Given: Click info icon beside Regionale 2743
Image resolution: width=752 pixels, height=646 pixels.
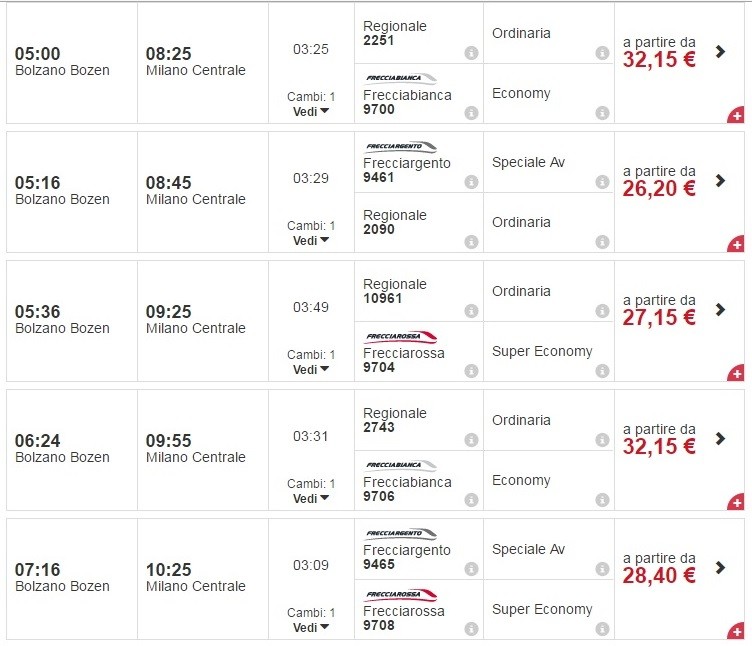Looking at the screenshot, I should point(471,440).
